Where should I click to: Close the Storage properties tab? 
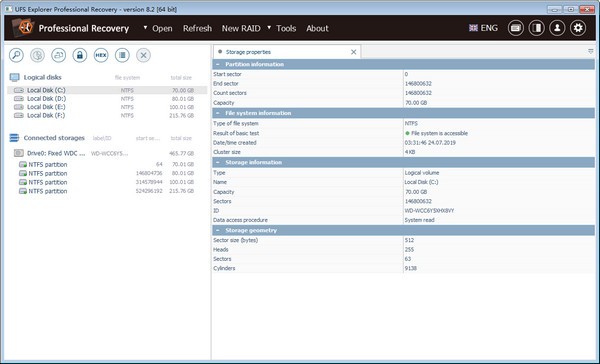click(354, 52)
